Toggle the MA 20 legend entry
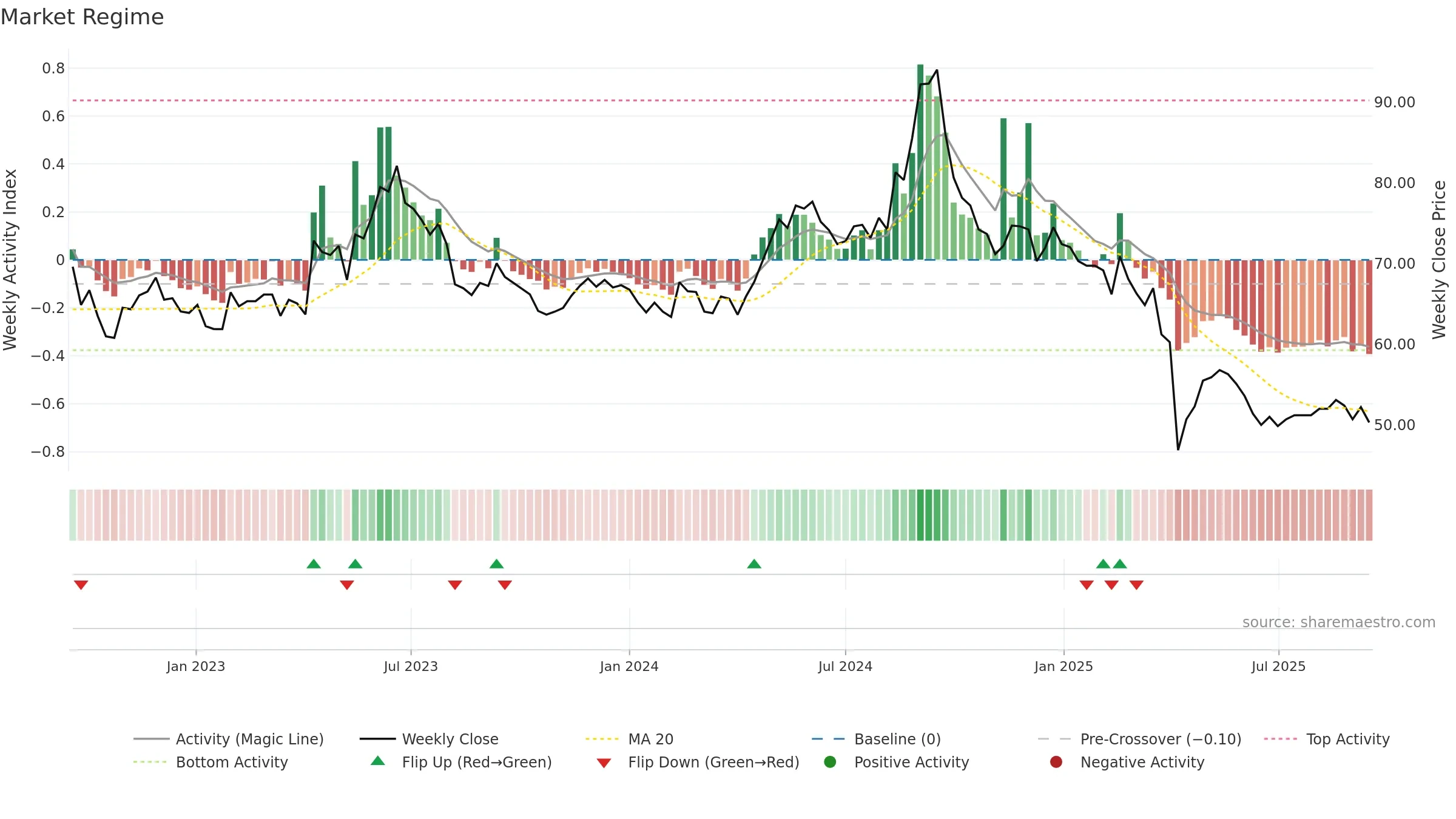1456x819 pixels. pyautogui.click(x=629, y=739)
